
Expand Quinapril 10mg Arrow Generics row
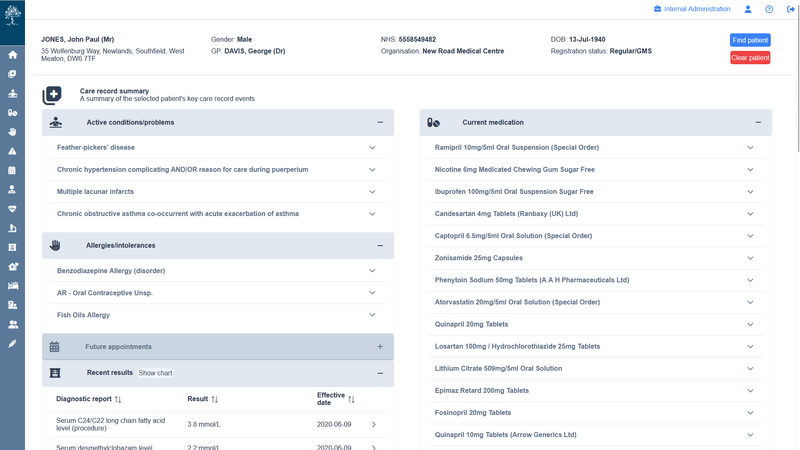750,435
